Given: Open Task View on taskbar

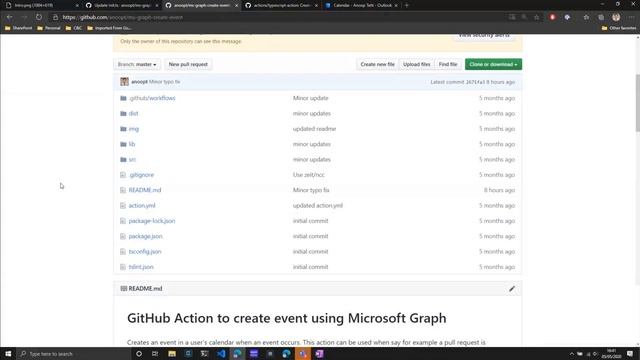Looking at the screenshot, I should [155, 353].
